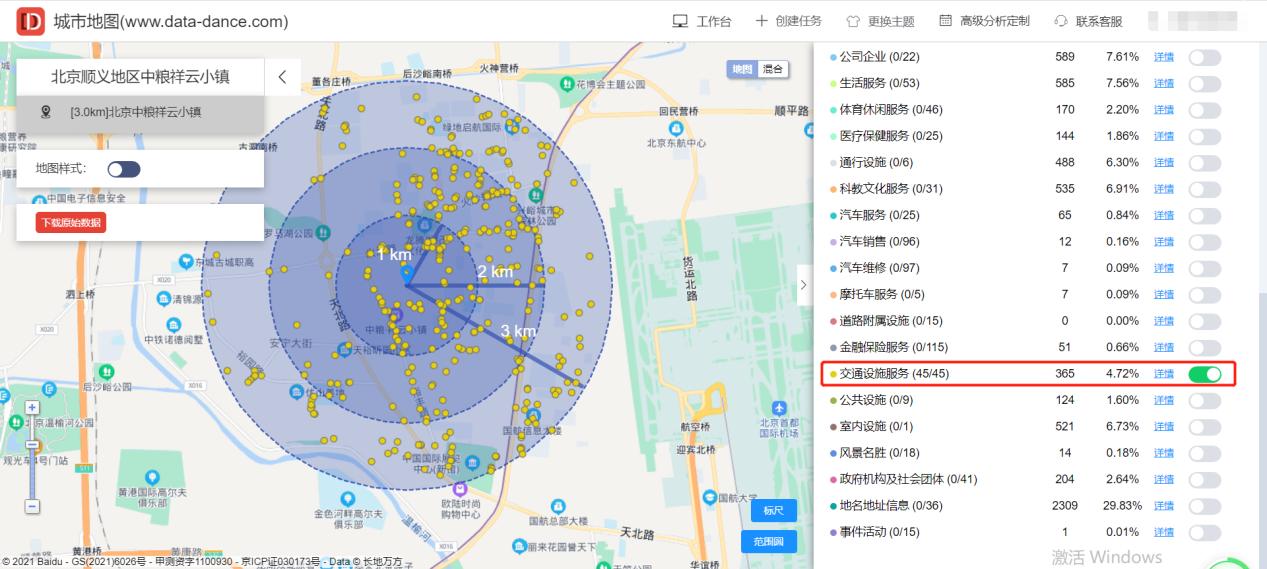The image size is (1267, 569).
Task: Click the 北京首都国际机场 airplane marker icon
Action: tap(780, 407)
